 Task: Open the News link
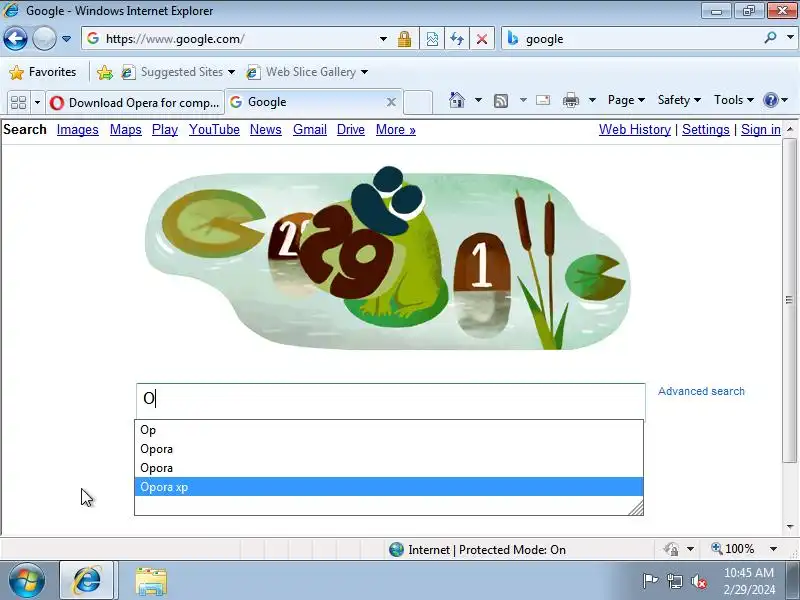pos(265,130)
